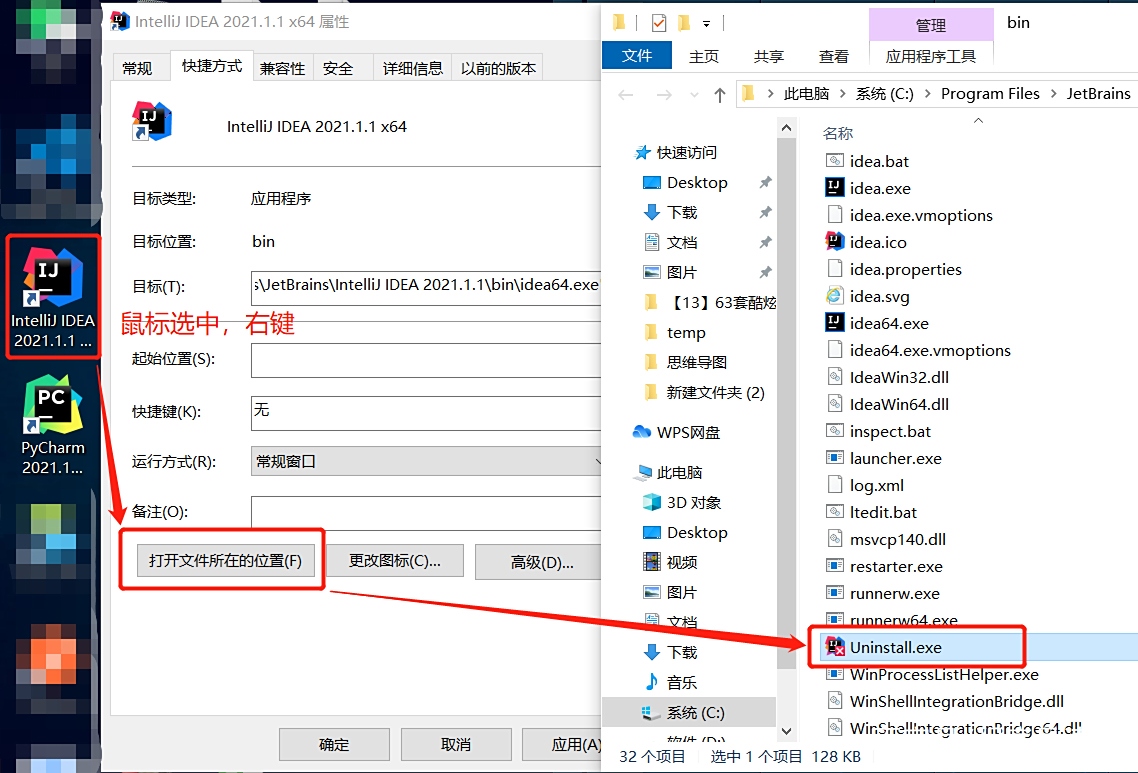This screenshot has height=773, width=1138.
Task: Click the 音乐 music note icon
Action: (652, 682)
